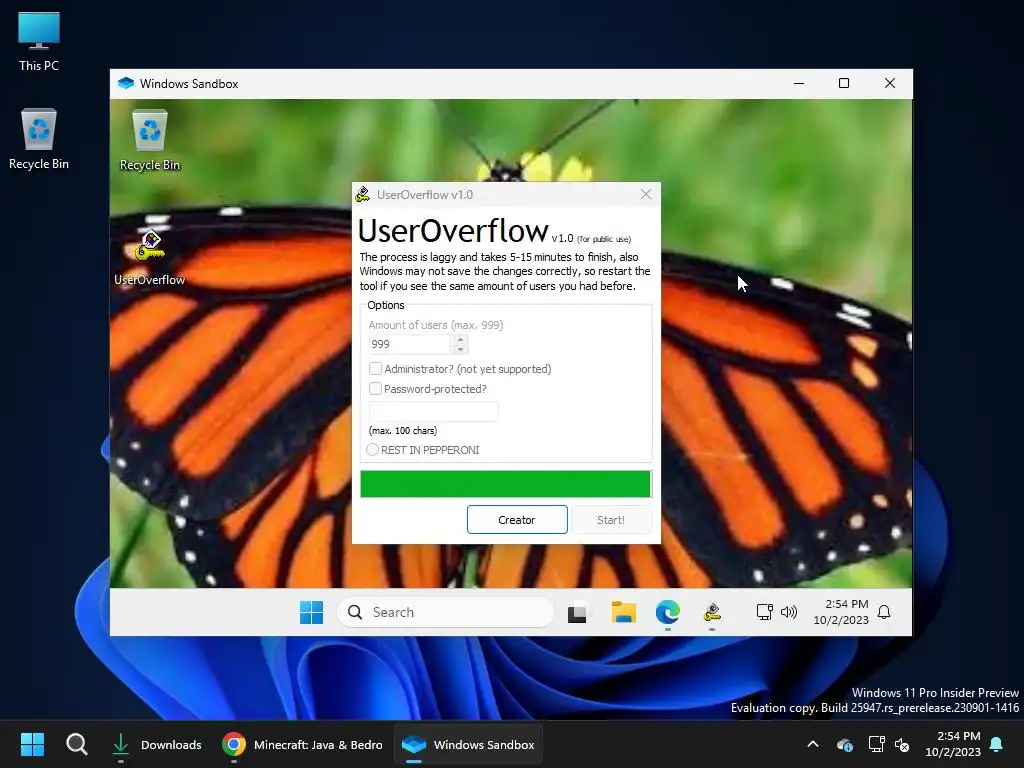Image resolution: width=1024 pixels, height=768 pixels.
Task: Click the UserOverflow title bar icon
Action: 362,195
